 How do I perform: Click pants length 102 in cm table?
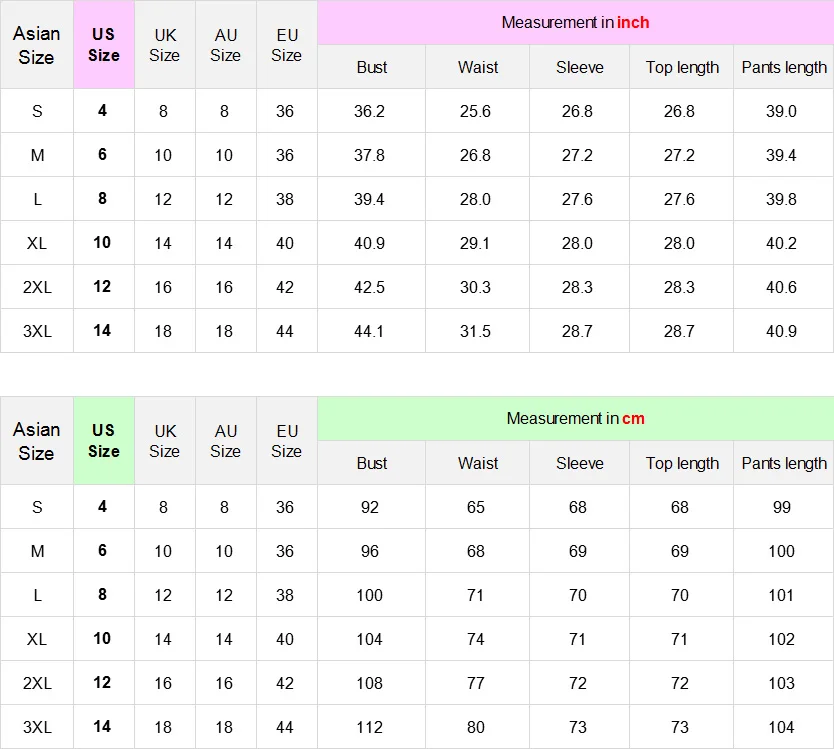[781, 639]
